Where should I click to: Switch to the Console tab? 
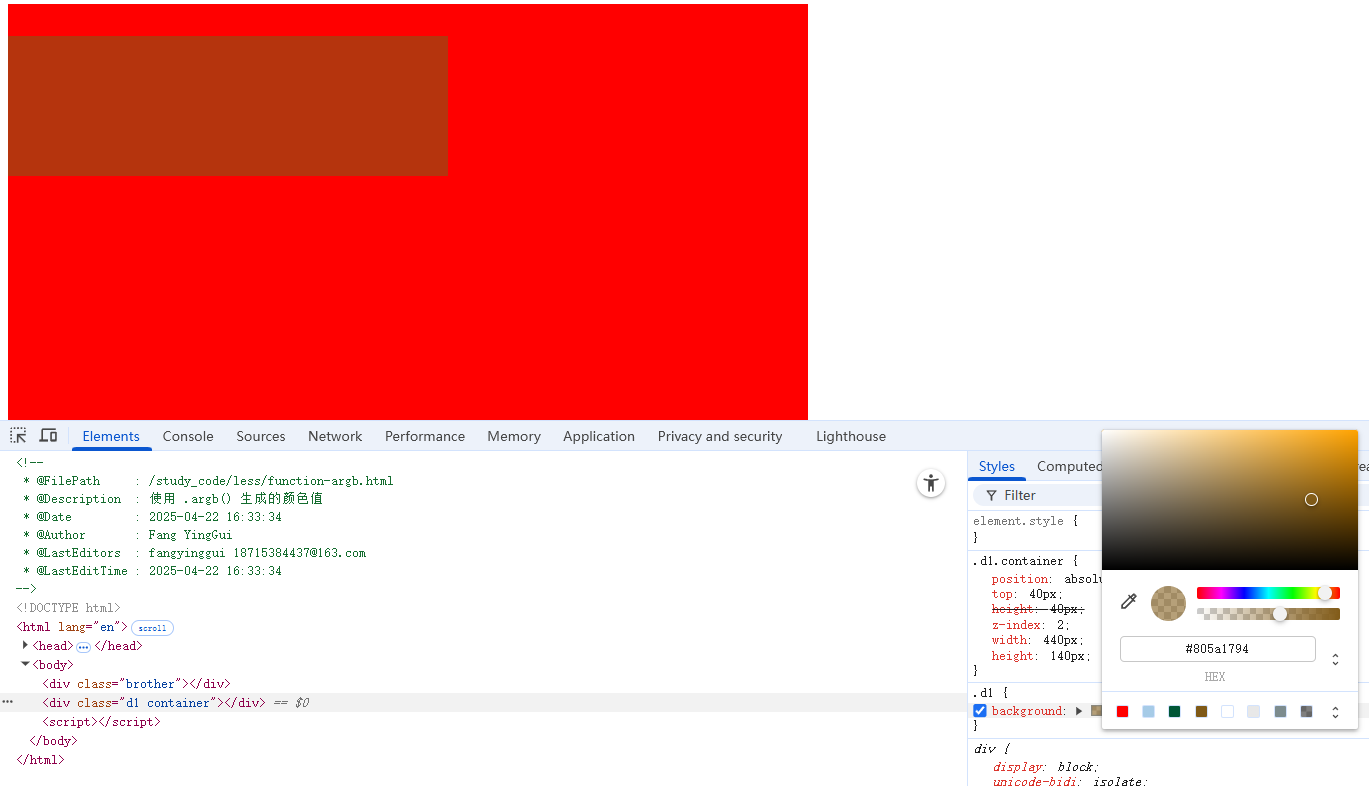coord(188,436)
